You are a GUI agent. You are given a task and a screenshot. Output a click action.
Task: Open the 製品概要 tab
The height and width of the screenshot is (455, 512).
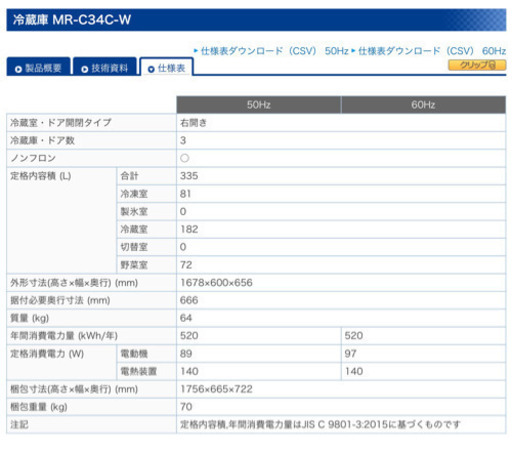click(38, 67)
